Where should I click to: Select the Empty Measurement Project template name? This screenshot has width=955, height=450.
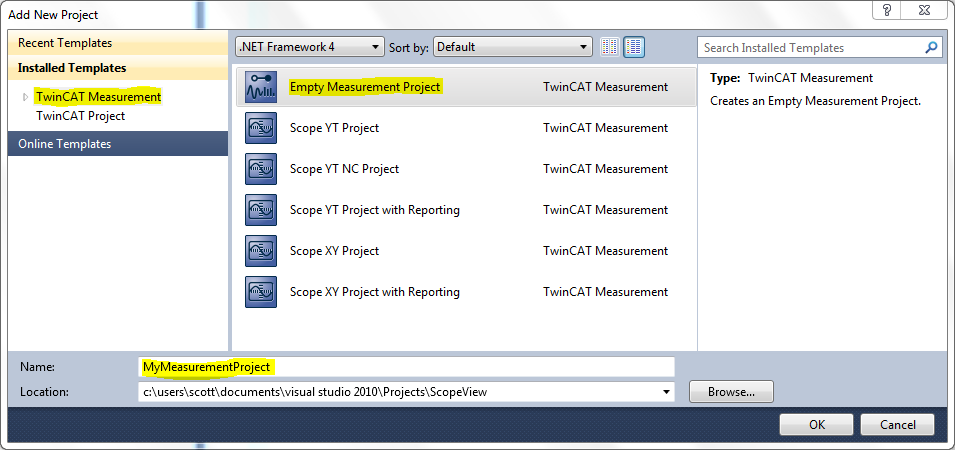click(x=365, y=87)
